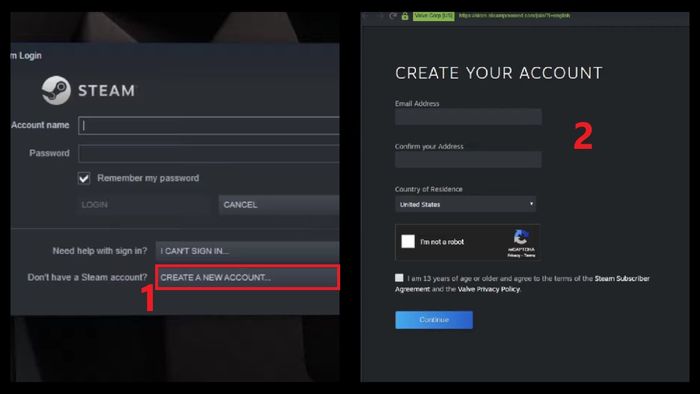Click the 'Need help with sign in?' text
This screenshot has height=394, width=700.
[x=100, y=251]
